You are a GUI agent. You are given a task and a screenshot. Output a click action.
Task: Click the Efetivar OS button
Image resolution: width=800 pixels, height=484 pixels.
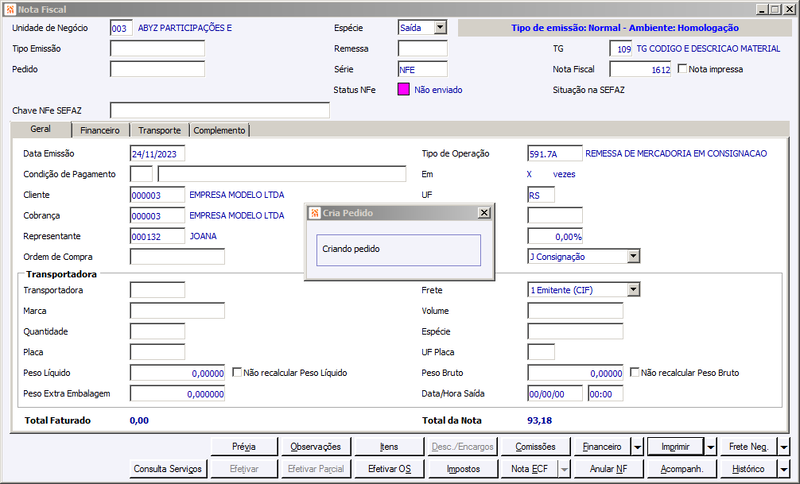(389, 469)
